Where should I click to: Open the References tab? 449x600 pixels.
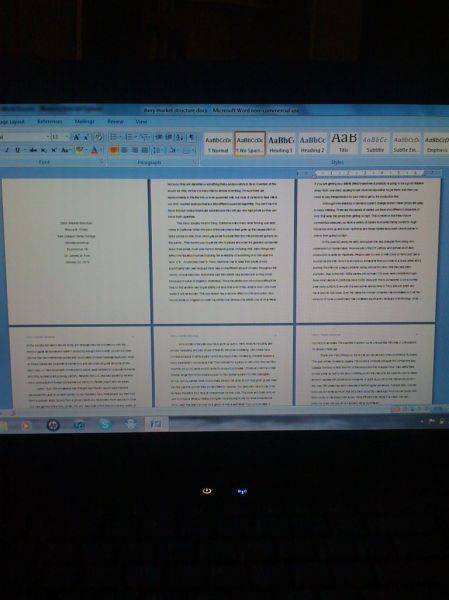[x=50, y=122]
